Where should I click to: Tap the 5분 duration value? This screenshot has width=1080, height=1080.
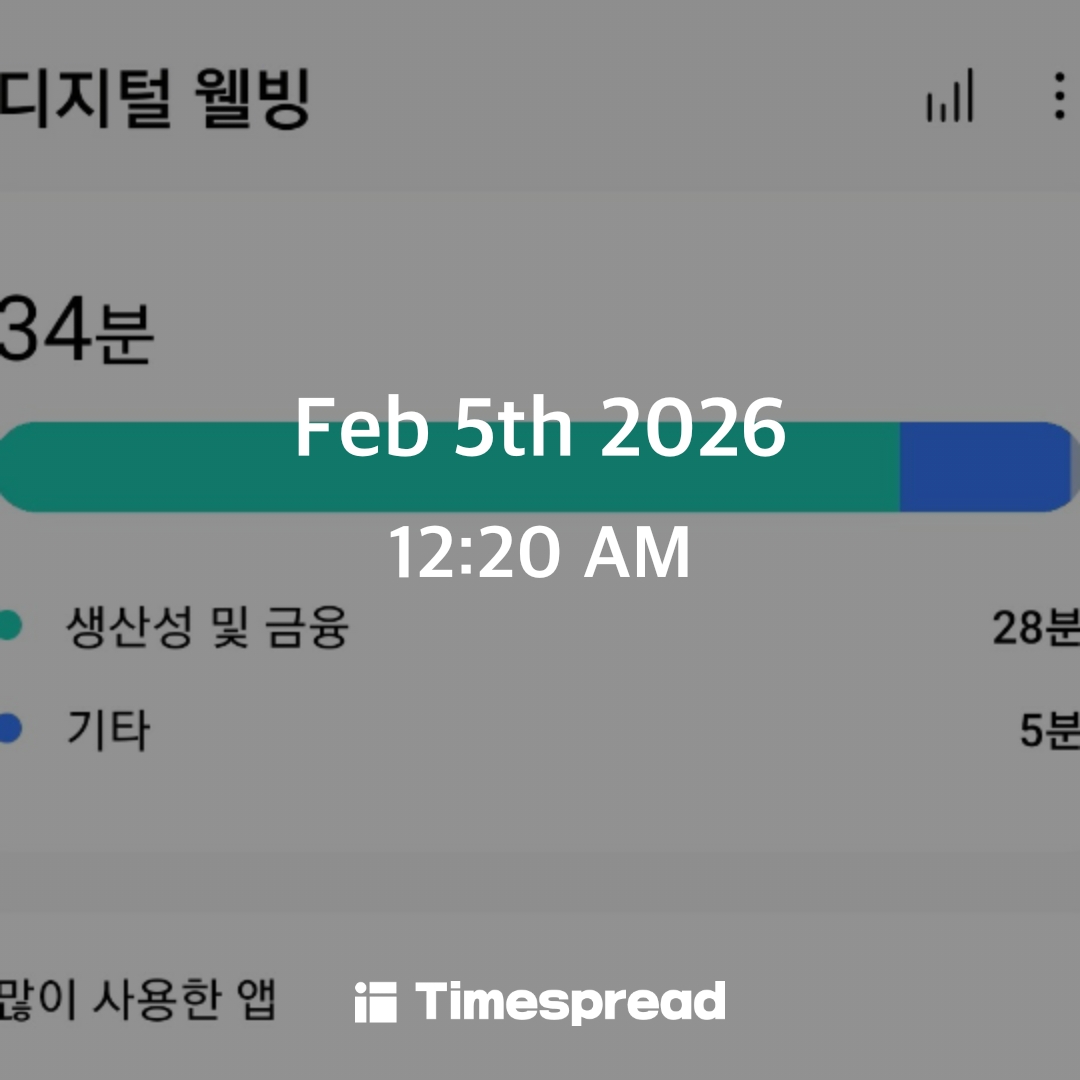point(1049,730)
